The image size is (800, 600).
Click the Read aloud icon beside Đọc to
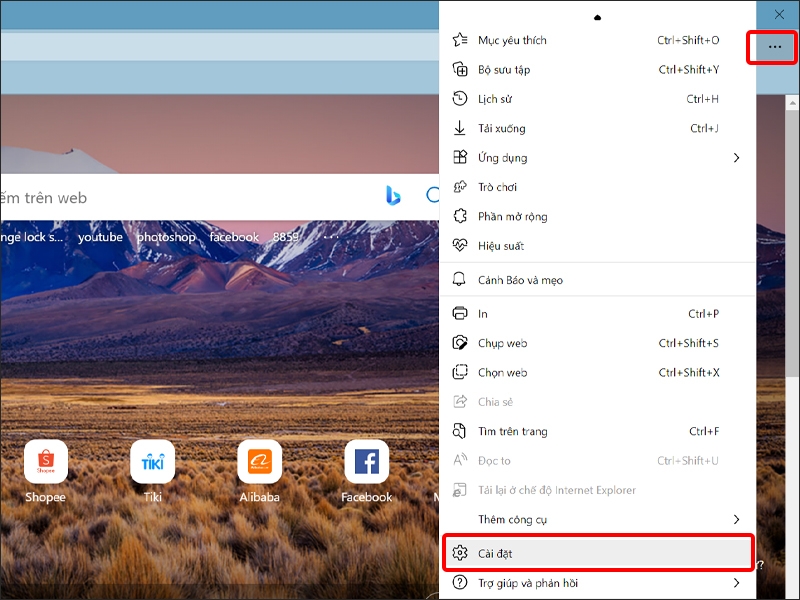460,460
